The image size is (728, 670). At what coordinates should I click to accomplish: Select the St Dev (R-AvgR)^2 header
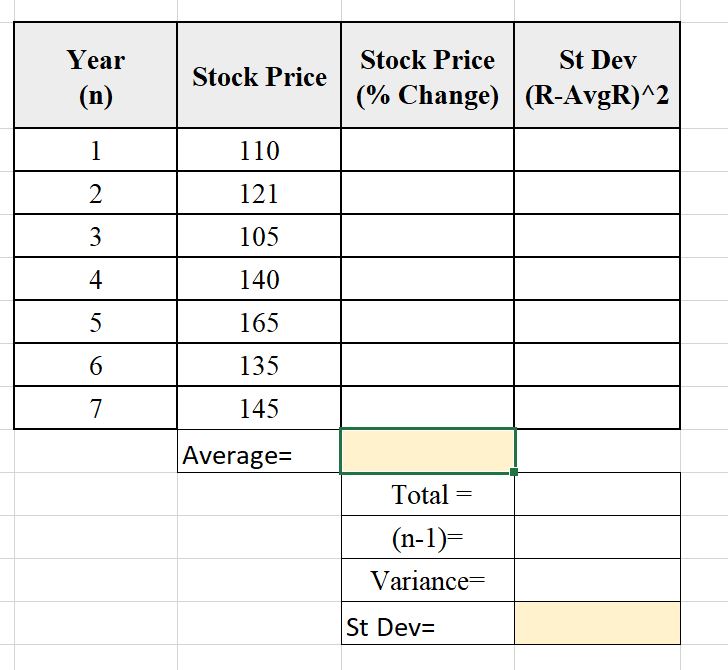point(597,75)
